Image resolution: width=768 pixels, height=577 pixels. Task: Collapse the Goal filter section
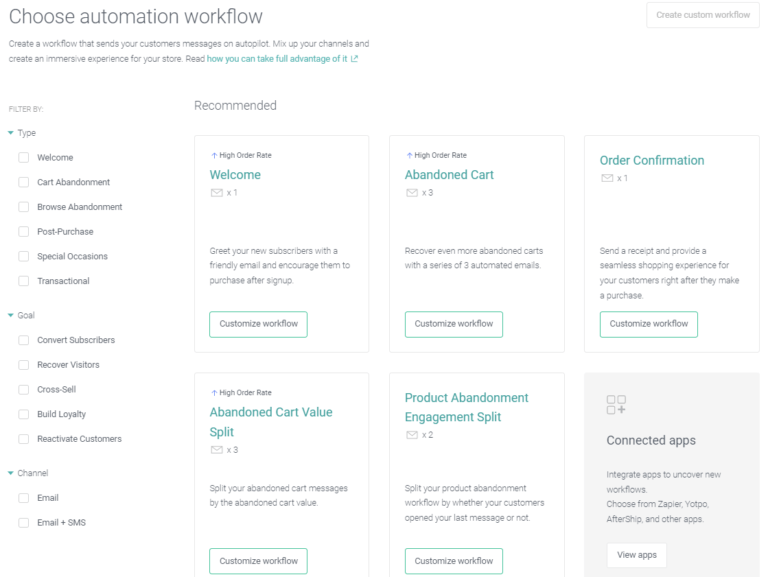point(11,315)
